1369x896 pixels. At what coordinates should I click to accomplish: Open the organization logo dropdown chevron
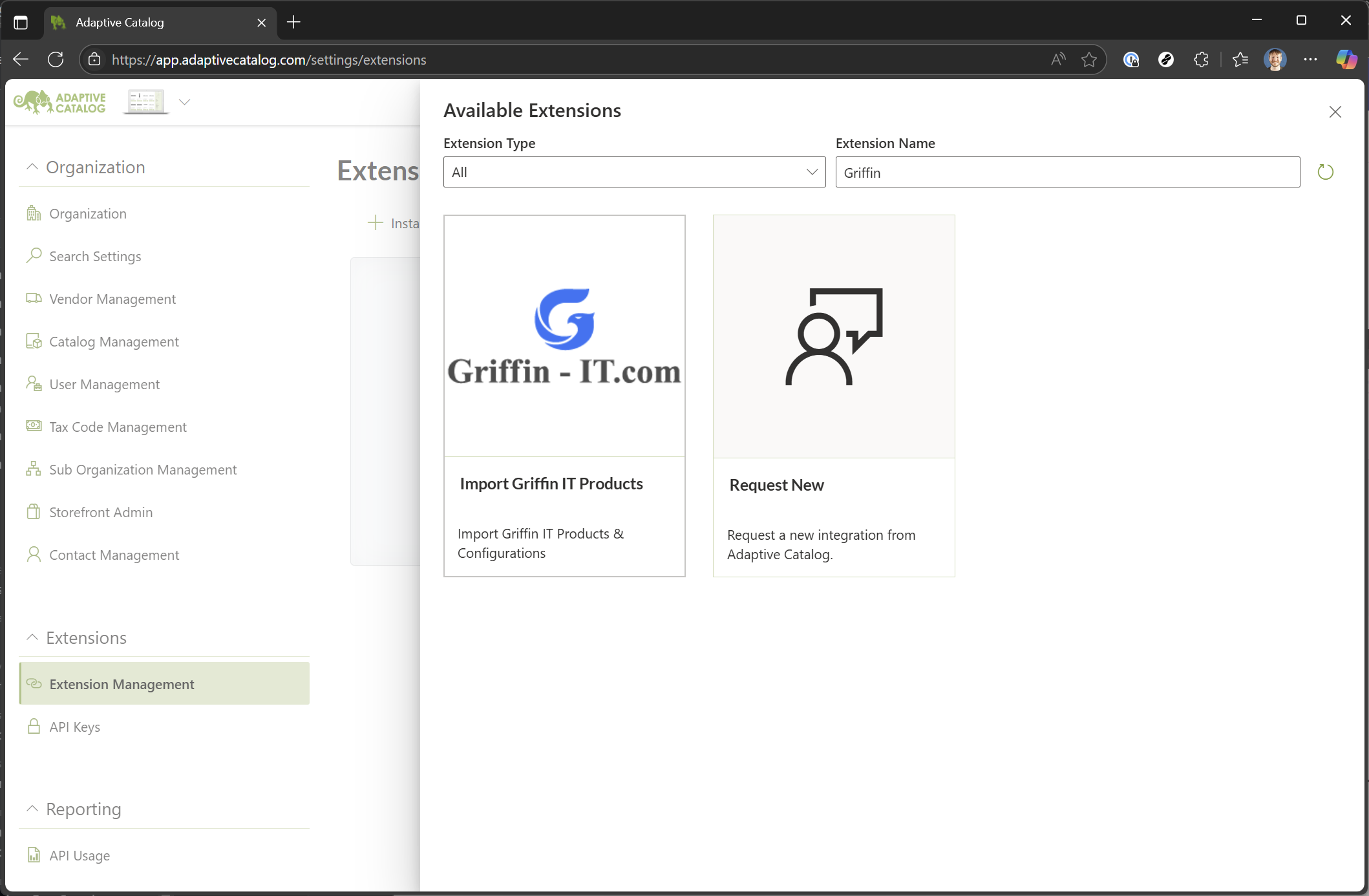click(x=184, y=102)
